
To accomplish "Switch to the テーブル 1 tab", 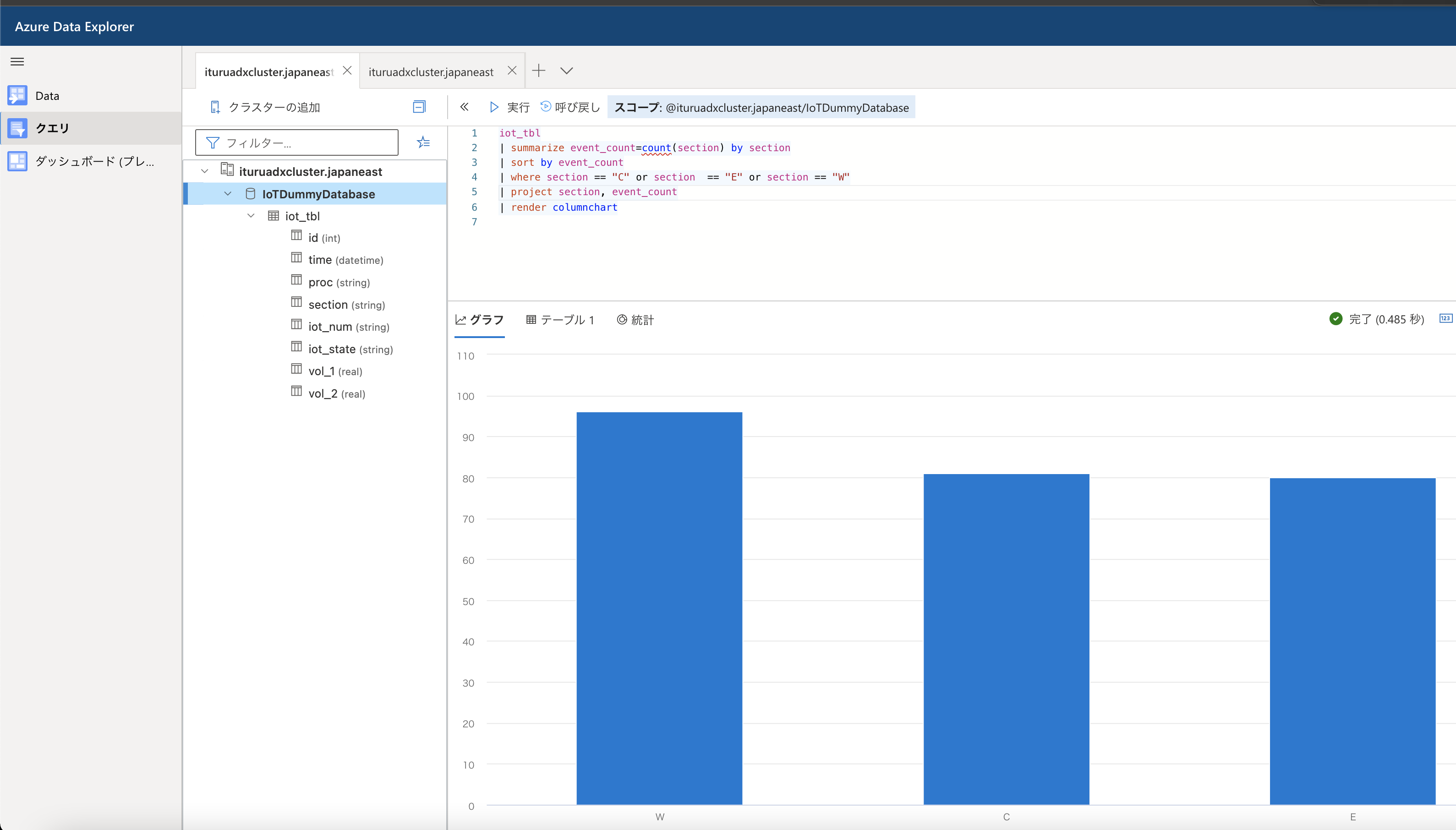I will 560,320.
